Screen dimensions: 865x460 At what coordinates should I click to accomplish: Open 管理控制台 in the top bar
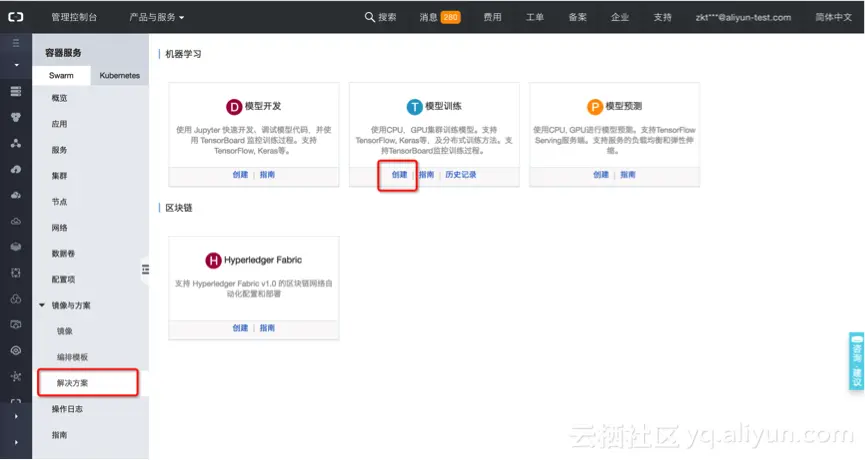point(74,17)
